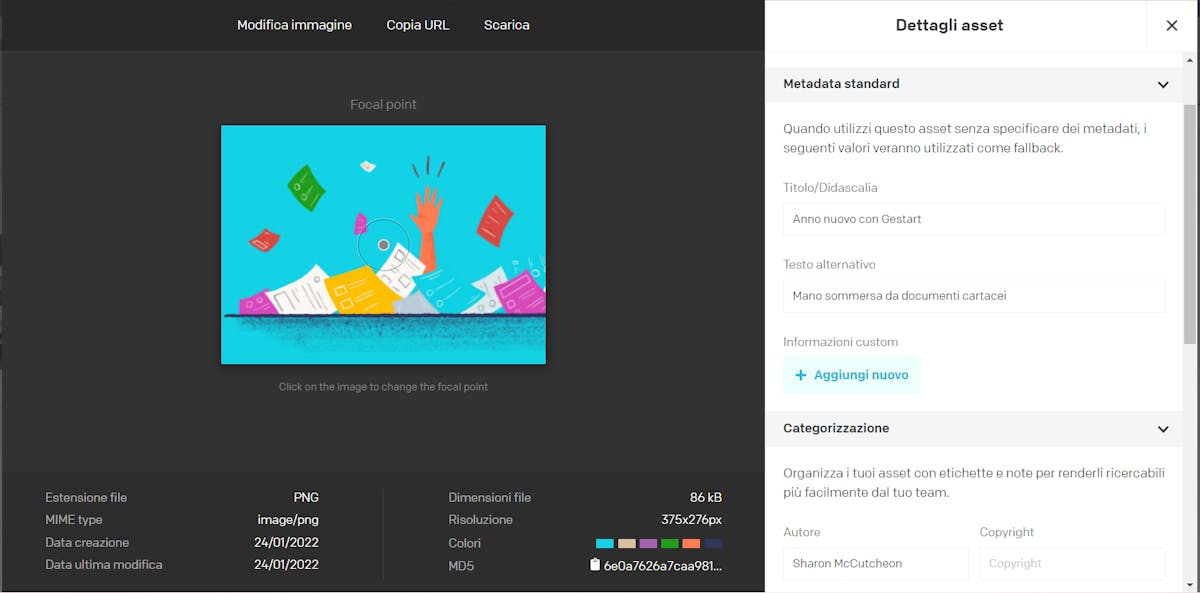Screen dimensions: 1200x593
Task: Click the 86 kB file size value
Action: pos(706,498)
